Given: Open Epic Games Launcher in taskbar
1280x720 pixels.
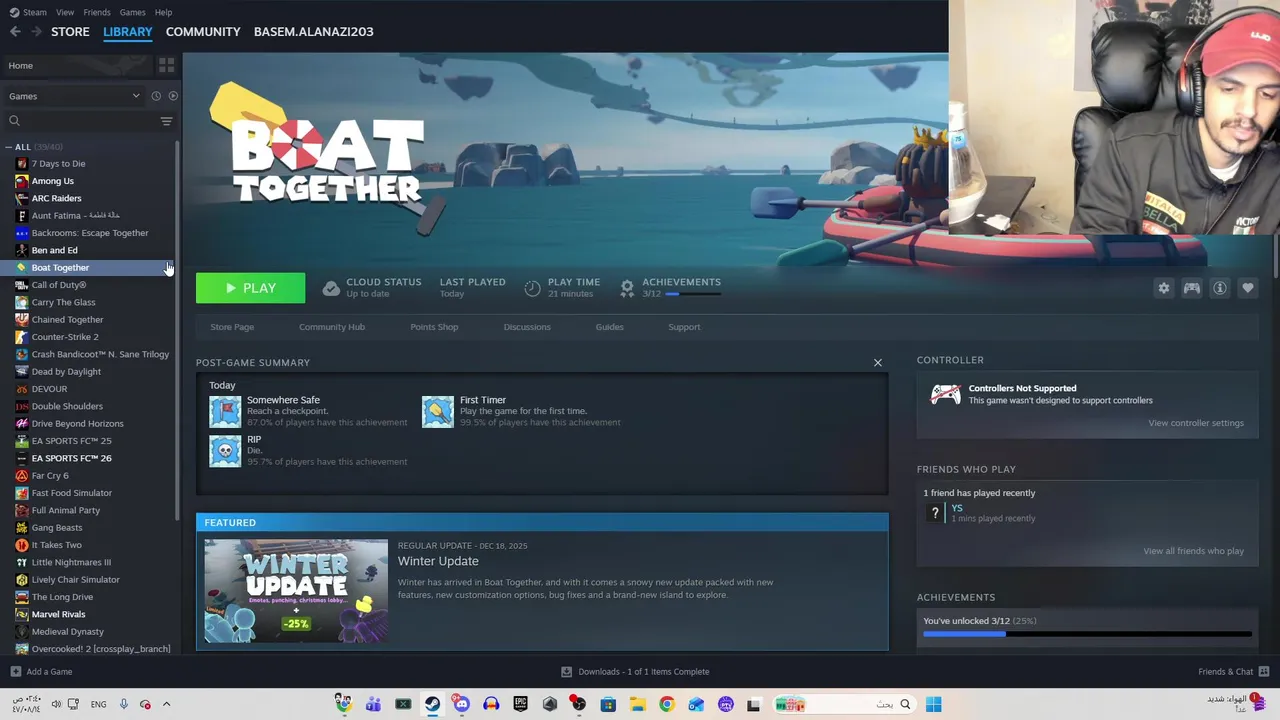Looking at the screenshot, I should [520, 704].
